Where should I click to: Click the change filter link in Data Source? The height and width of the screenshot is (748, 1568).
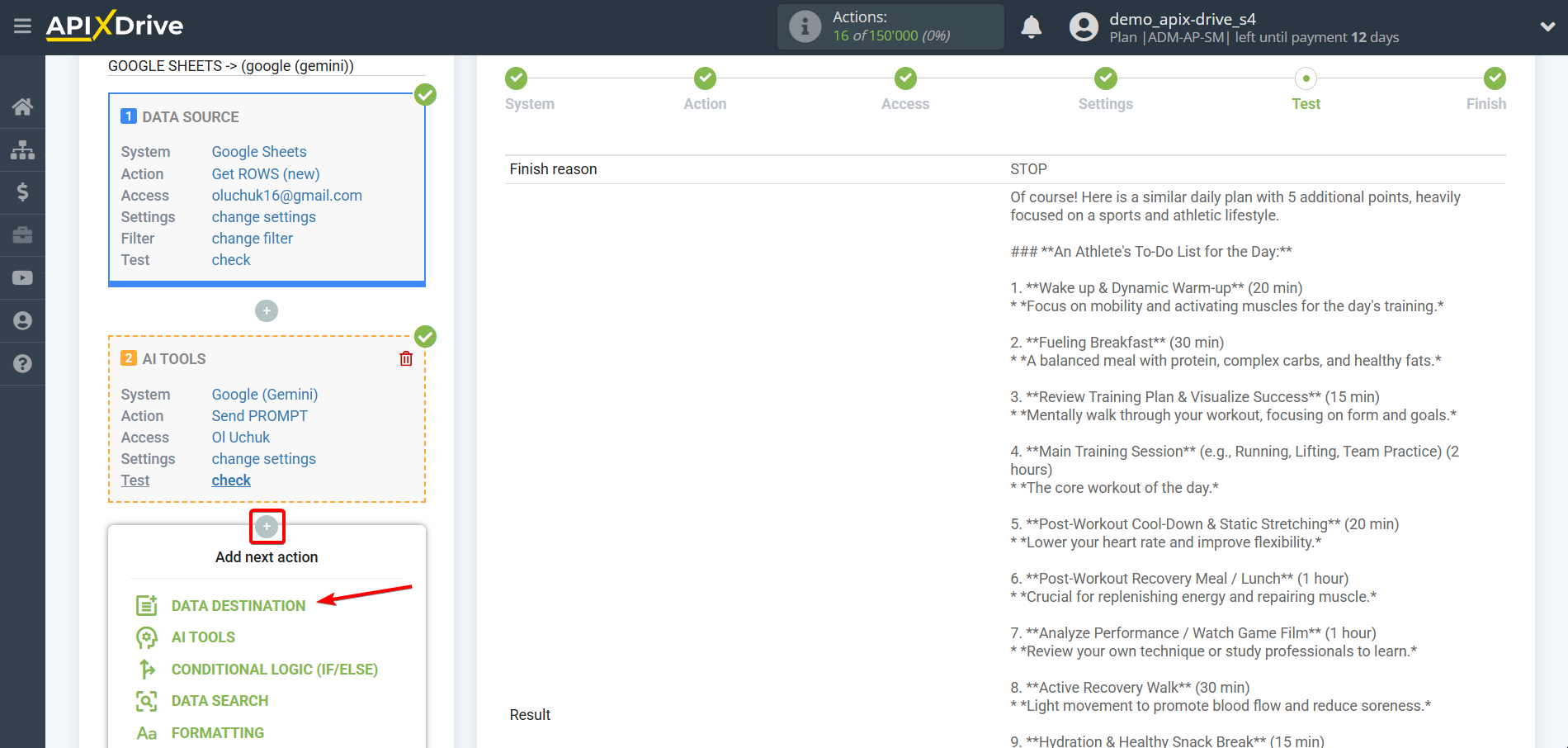(252, 238)
